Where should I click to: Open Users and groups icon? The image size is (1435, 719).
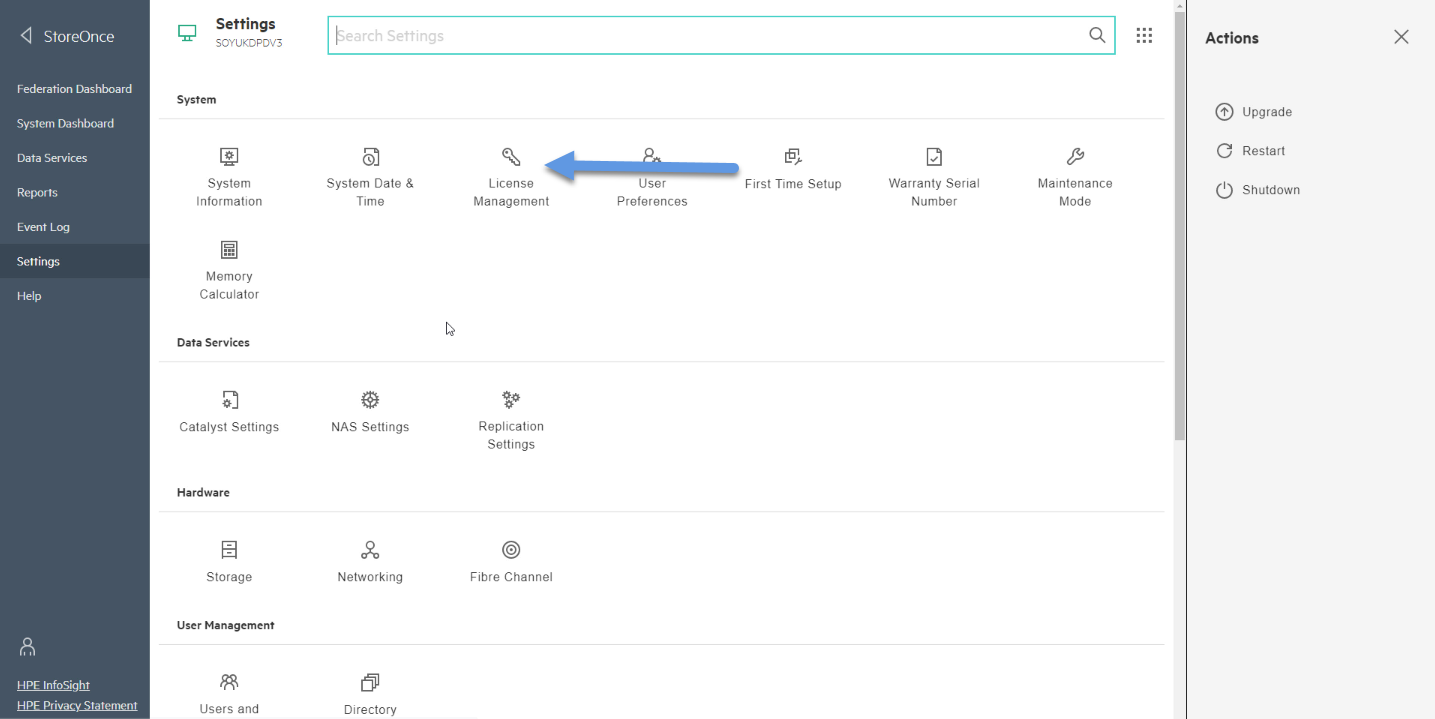pyautogui.click(x=229, y=682)
